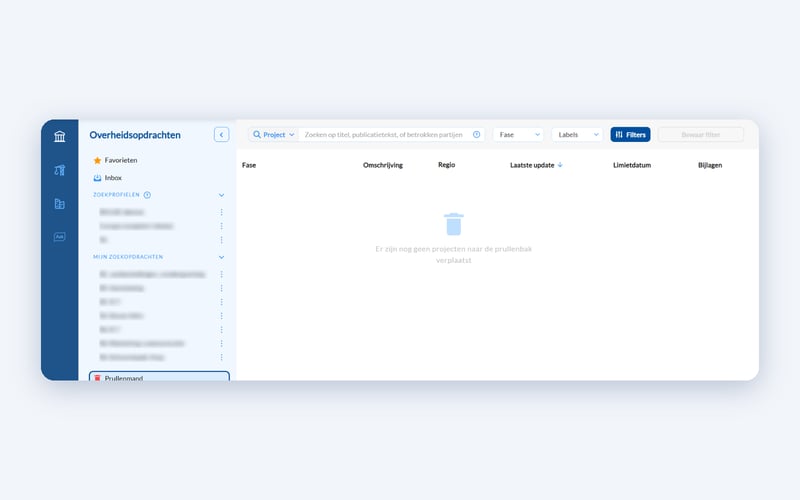Click the blue Filters button
This screenshot has width=800, height=500.
630,135
